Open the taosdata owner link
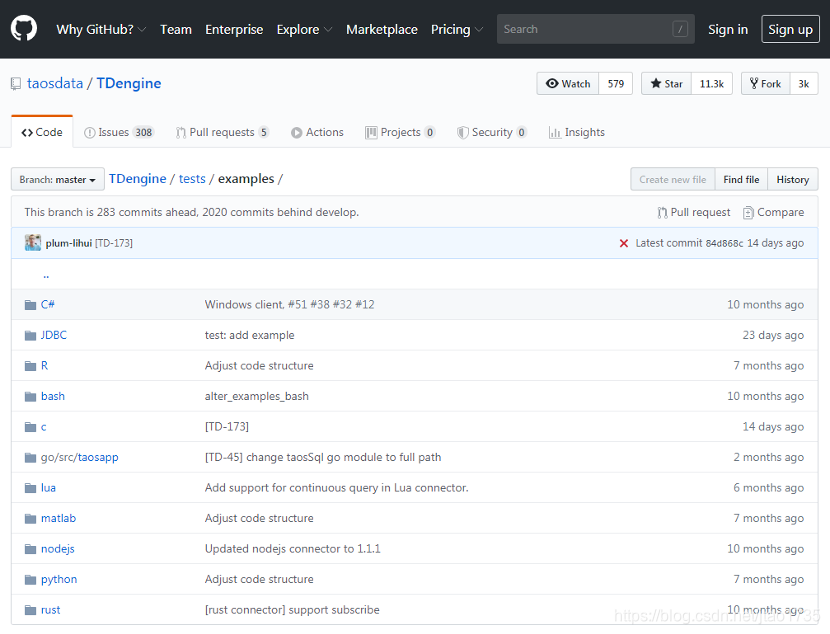This screenshot has width=830, height=634. tap(55, 84)
